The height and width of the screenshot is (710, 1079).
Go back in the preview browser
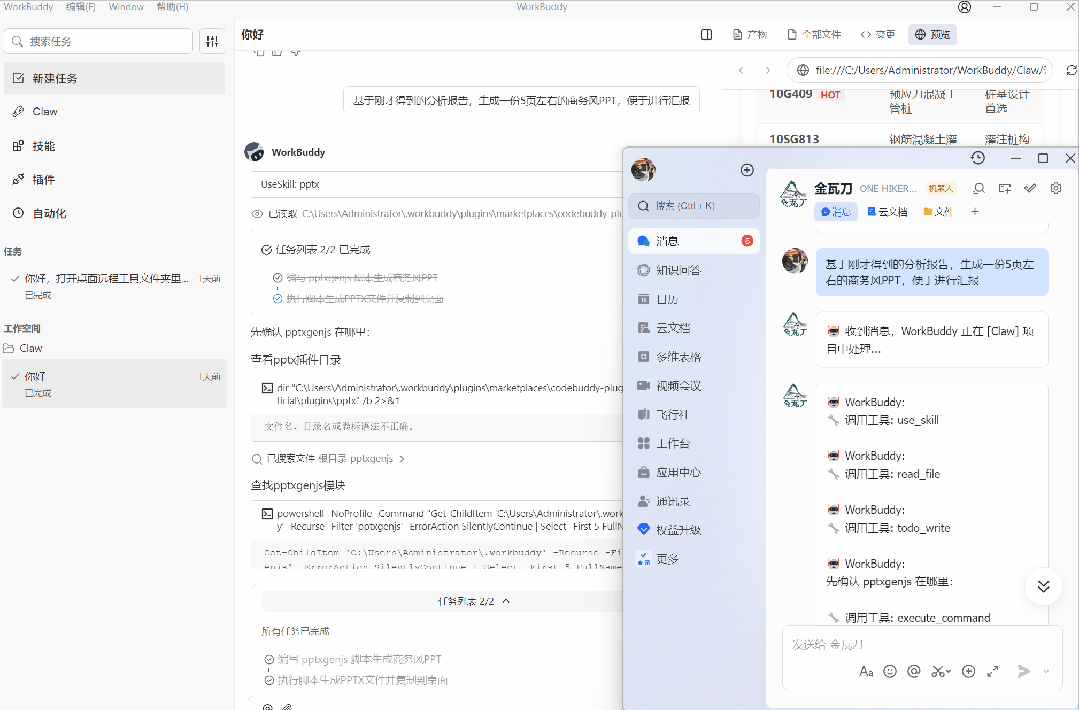(x=741, y=70)
